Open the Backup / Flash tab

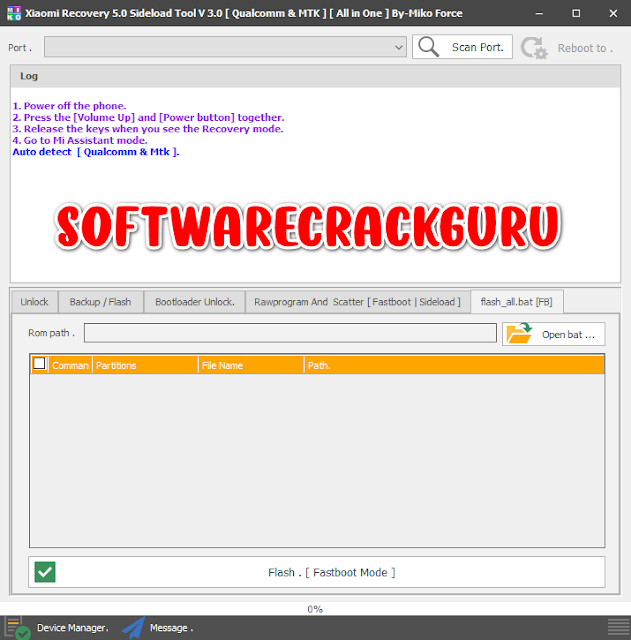pyautogui.click(x=100, y=302)
